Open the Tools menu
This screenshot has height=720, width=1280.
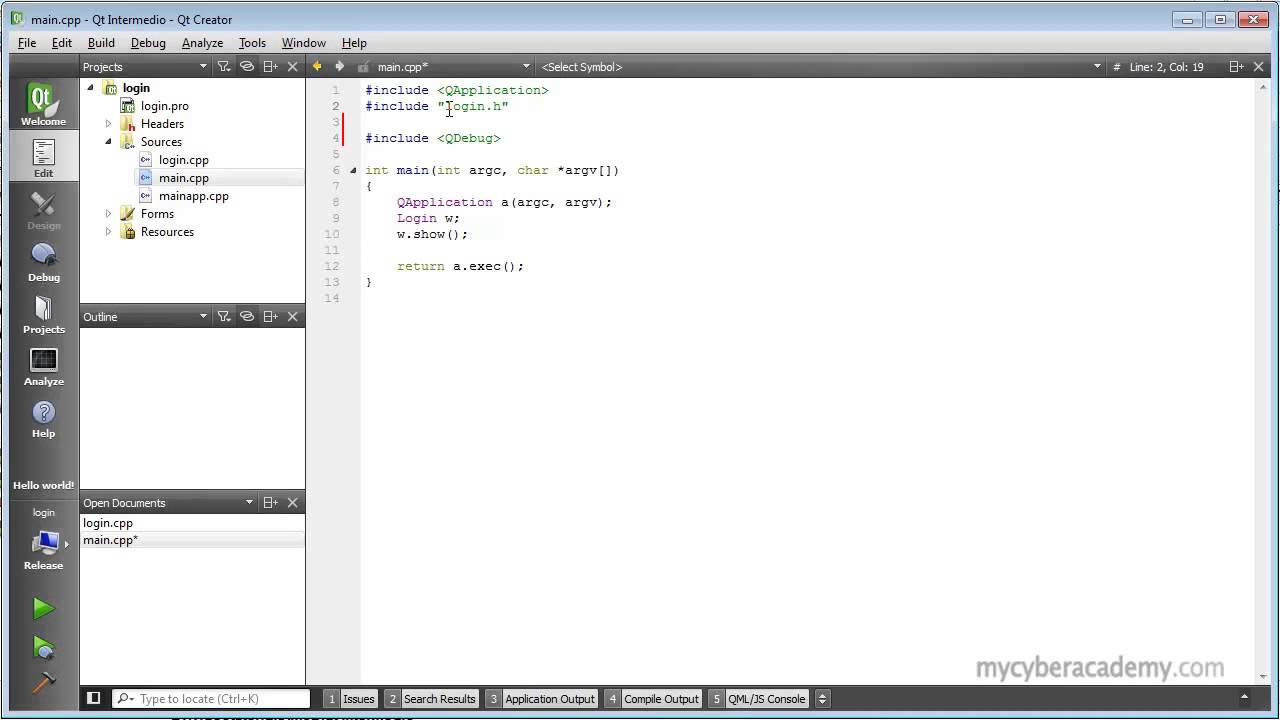(252, 43)
